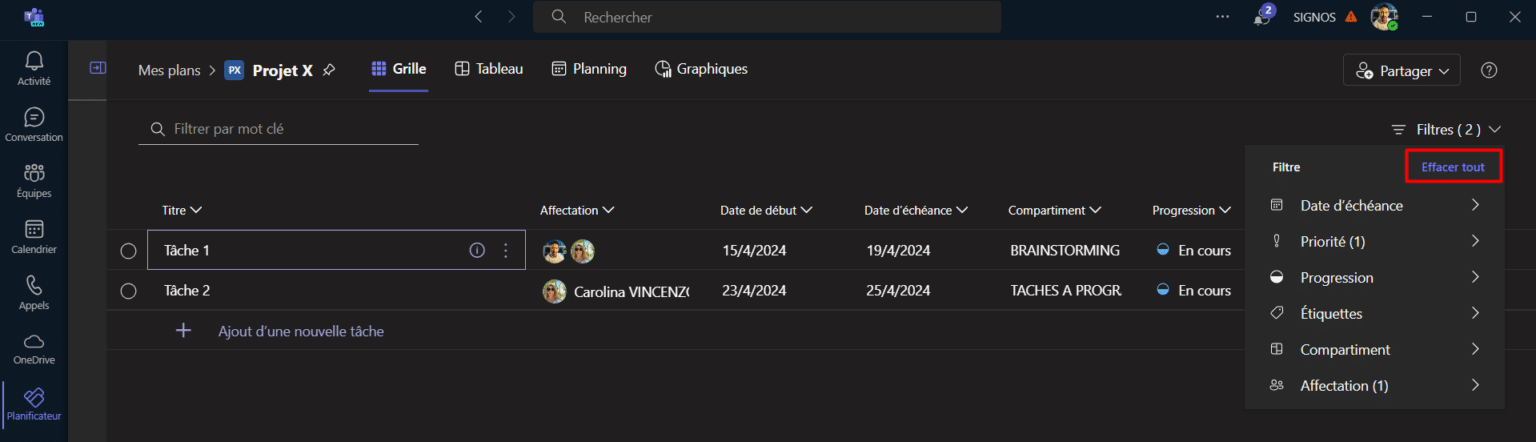Image resolution: width=1536 pixels, height=442 pixels.
Task: Click Ajout d'une nouvelle tâche
Action: 300,331
